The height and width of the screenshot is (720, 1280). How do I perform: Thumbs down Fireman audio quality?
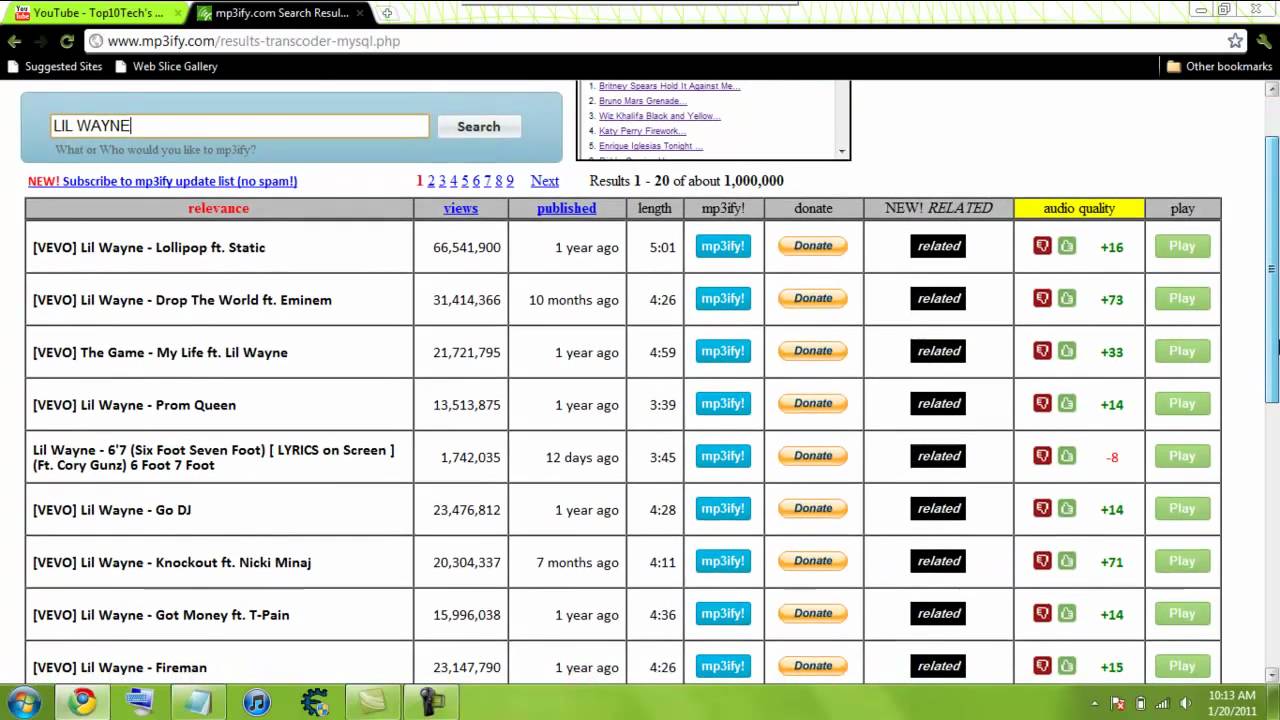(1042, 666)
